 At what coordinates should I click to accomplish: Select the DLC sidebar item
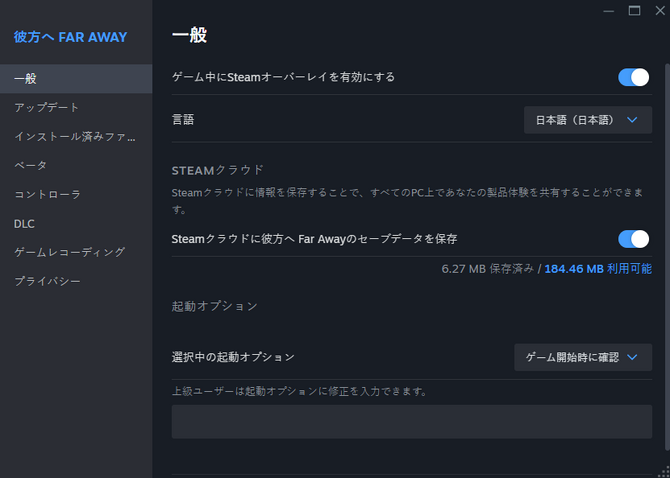pos(76,223)
